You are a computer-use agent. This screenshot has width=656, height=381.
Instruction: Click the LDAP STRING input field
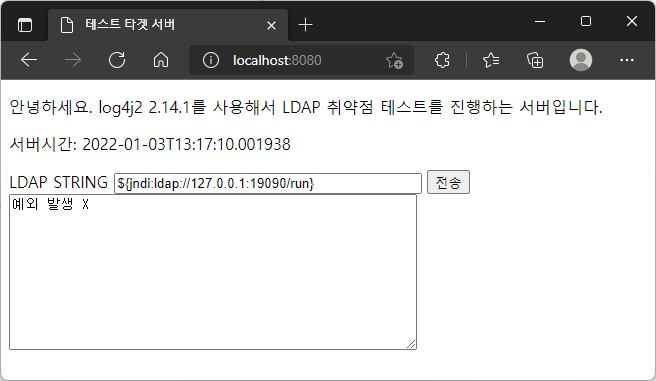pyautogui.click(x=268, y=184)
